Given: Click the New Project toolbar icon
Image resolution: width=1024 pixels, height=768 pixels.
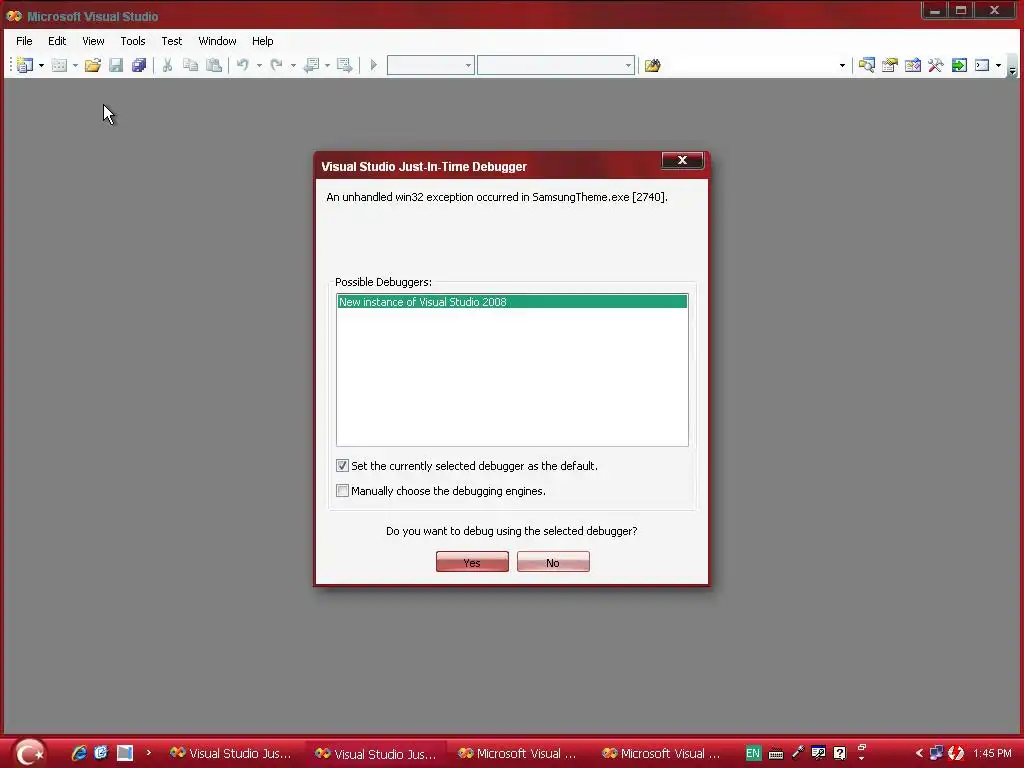Looking at the screenshot, I should [25, 65].
